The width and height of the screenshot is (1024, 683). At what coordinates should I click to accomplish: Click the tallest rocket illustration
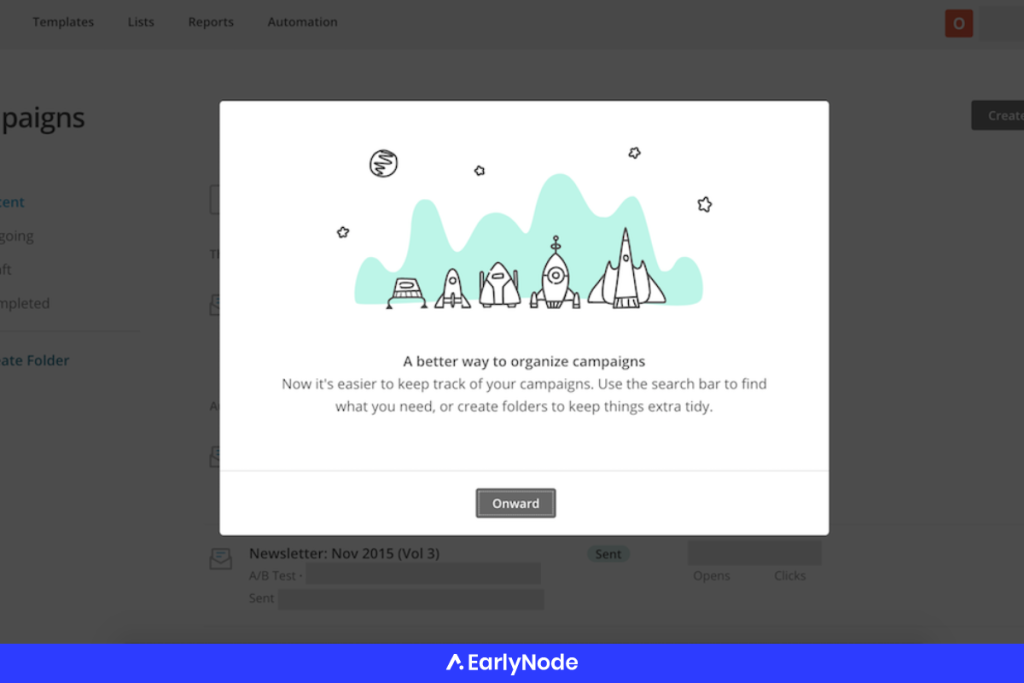tap(626, 268)
